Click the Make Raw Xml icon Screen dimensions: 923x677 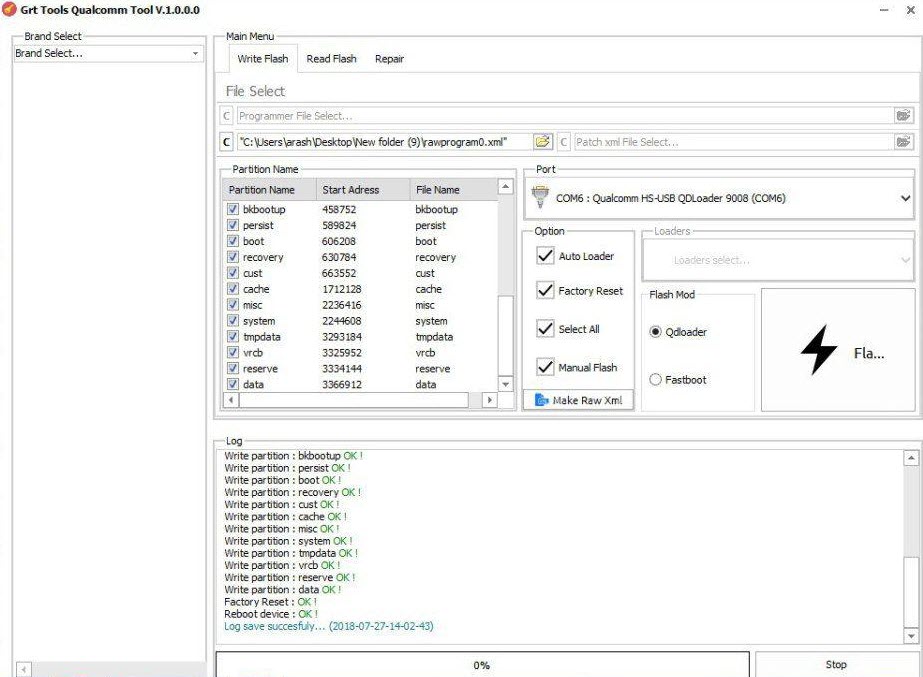tap(541, 400)
